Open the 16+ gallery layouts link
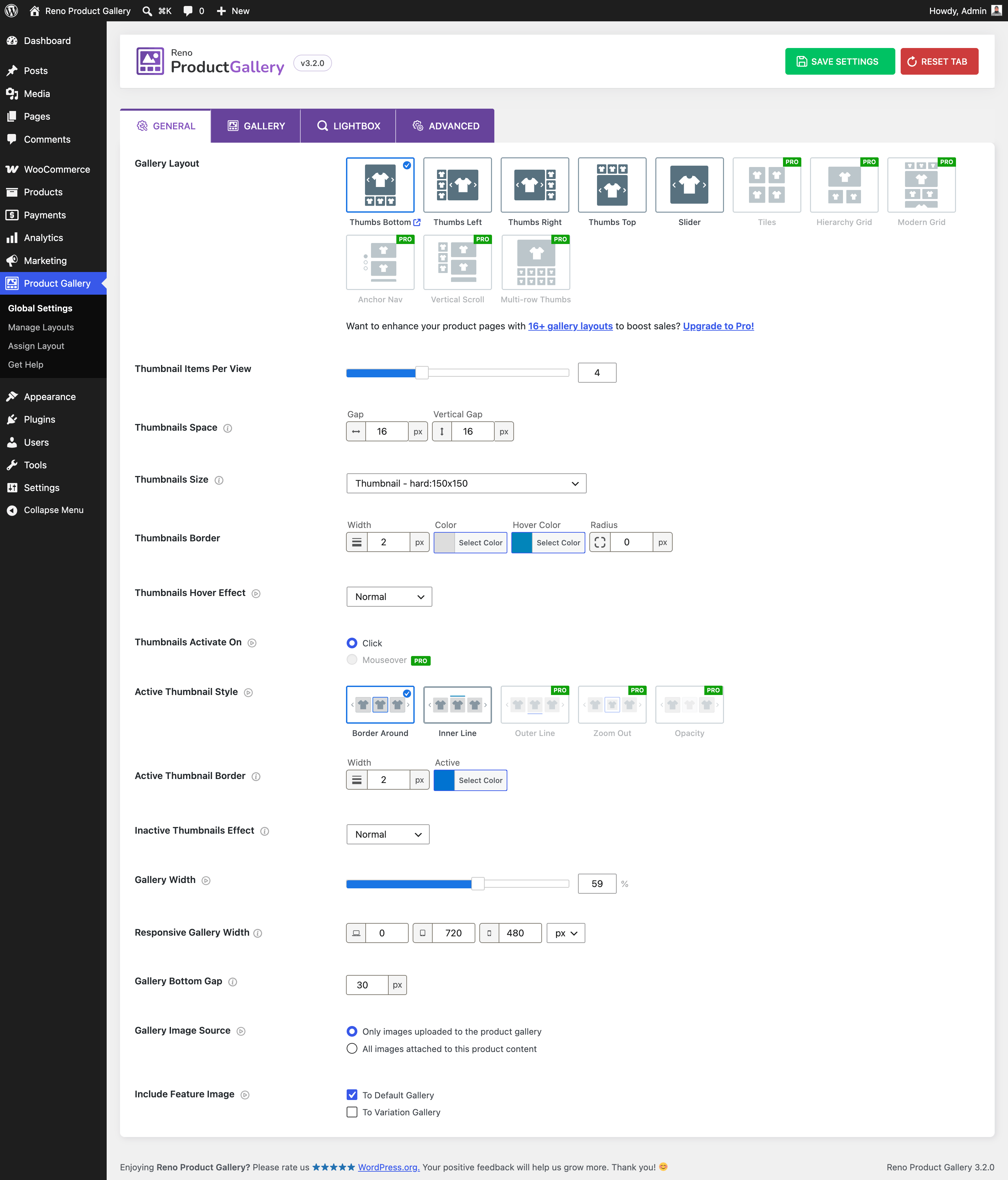 pos(570,326)
